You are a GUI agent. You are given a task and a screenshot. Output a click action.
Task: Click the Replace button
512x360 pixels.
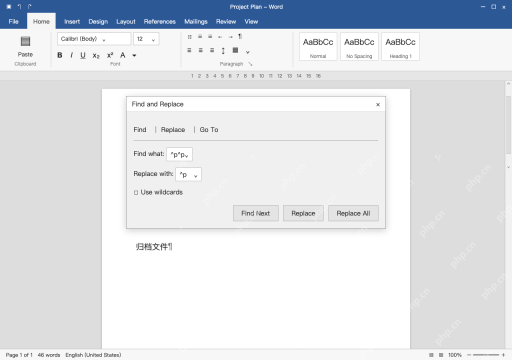point(303,213)
